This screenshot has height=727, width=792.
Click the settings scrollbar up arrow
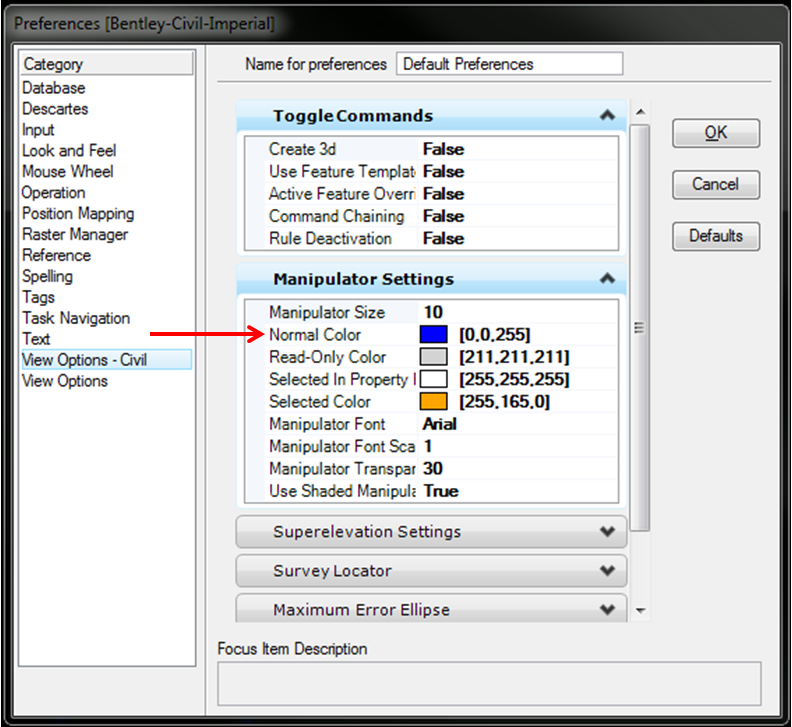tap(640, 112)
